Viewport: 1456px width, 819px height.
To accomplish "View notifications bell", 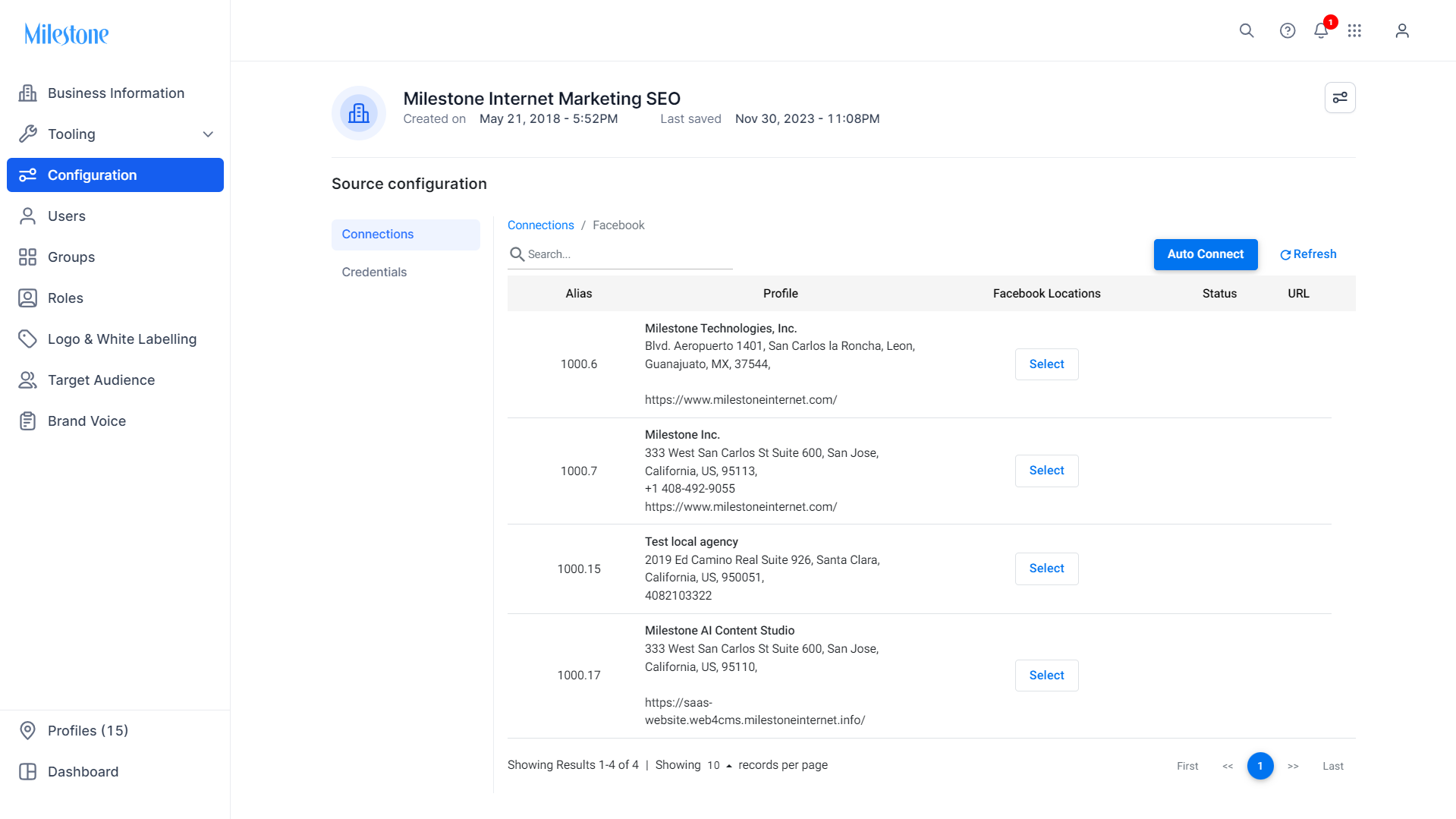I will [x=1321, y=30].
